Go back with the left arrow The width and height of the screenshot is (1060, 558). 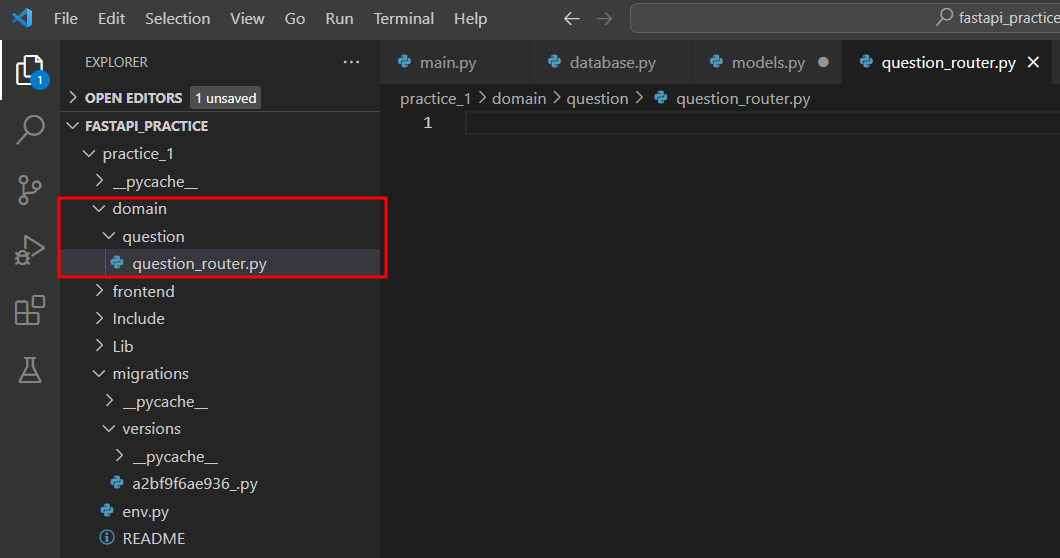572,19
